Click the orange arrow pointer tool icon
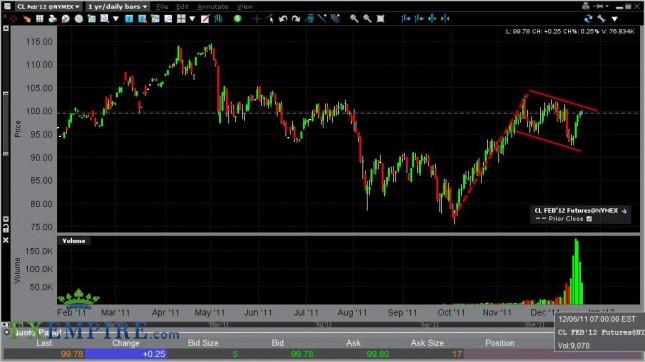The image size is (645, 362). coord(27,19)
